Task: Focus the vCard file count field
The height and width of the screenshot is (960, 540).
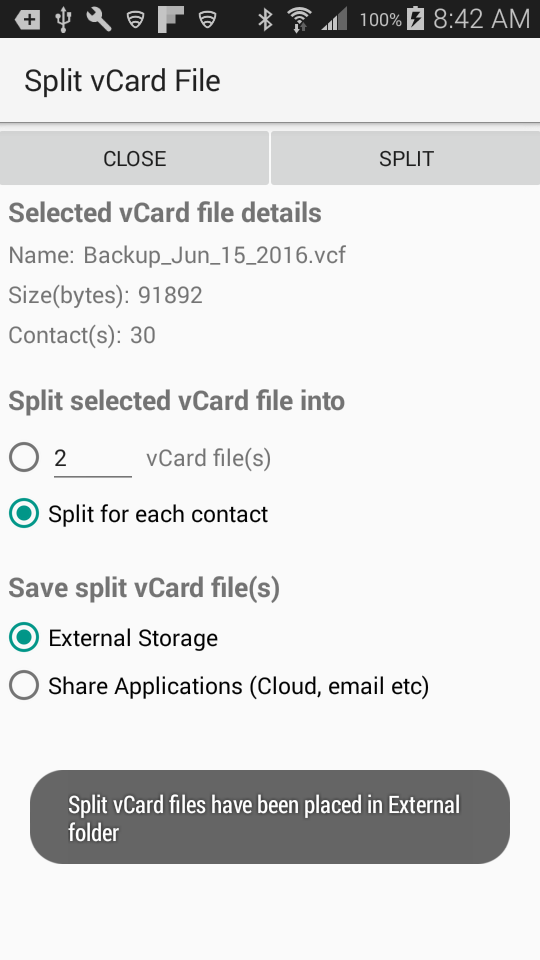Action: tap(92, 459)
